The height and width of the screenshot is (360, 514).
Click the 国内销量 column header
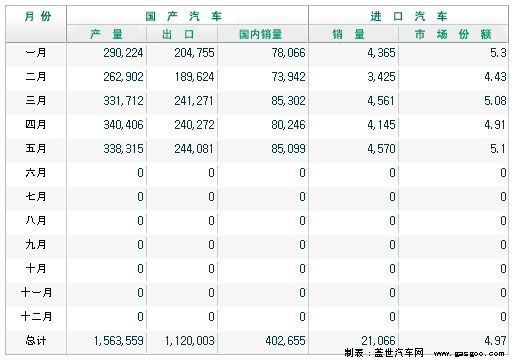[x=261, y=34]
